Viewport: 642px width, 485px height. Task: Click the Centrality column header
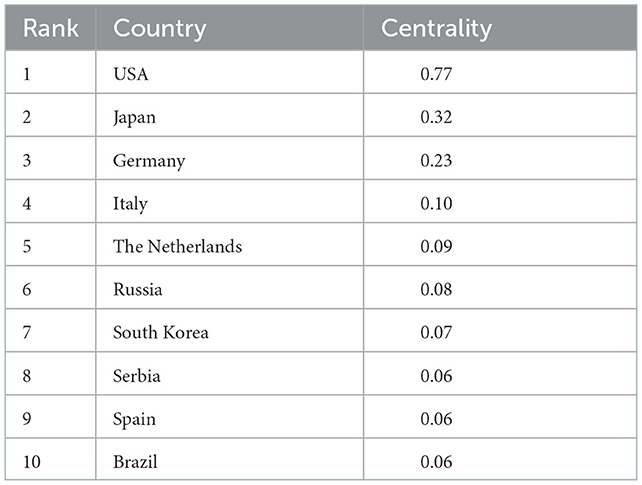[436, 29]
